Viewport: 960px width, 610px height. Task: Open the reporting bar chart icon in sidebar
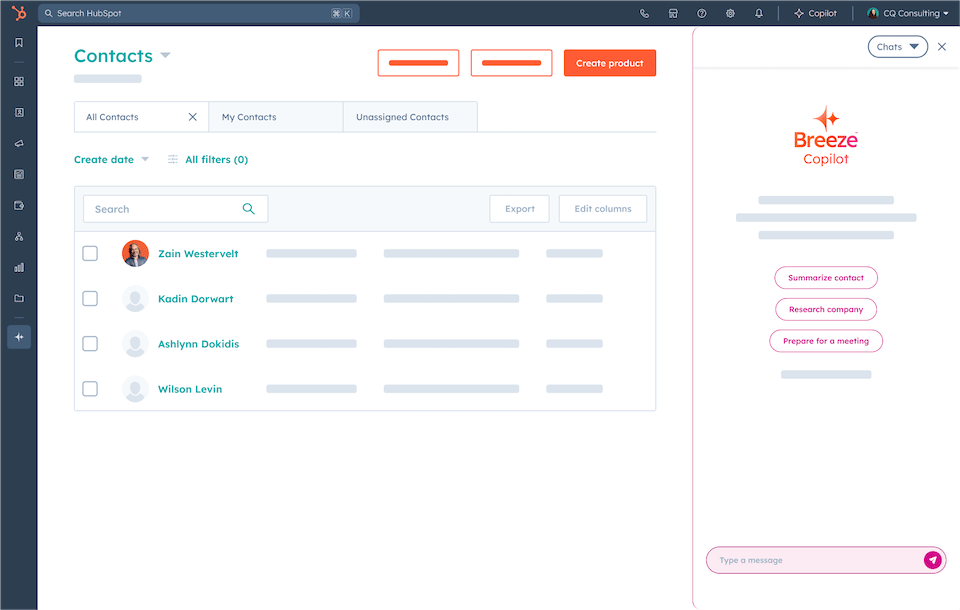pos(19,268)
